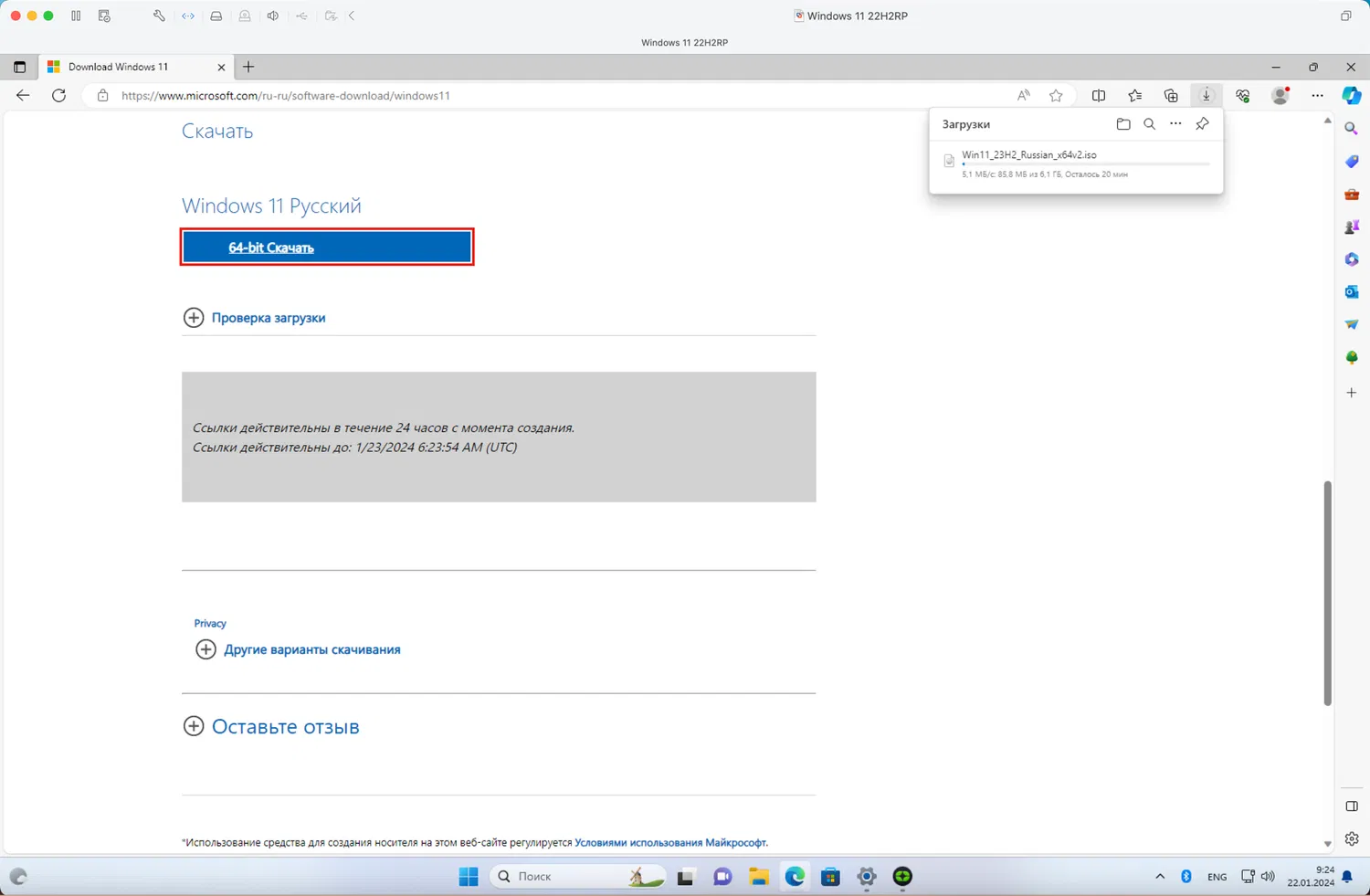Screen dimensions: 1370x896
Task: Click the ISO download progress bar
Action: point(1086,164)
